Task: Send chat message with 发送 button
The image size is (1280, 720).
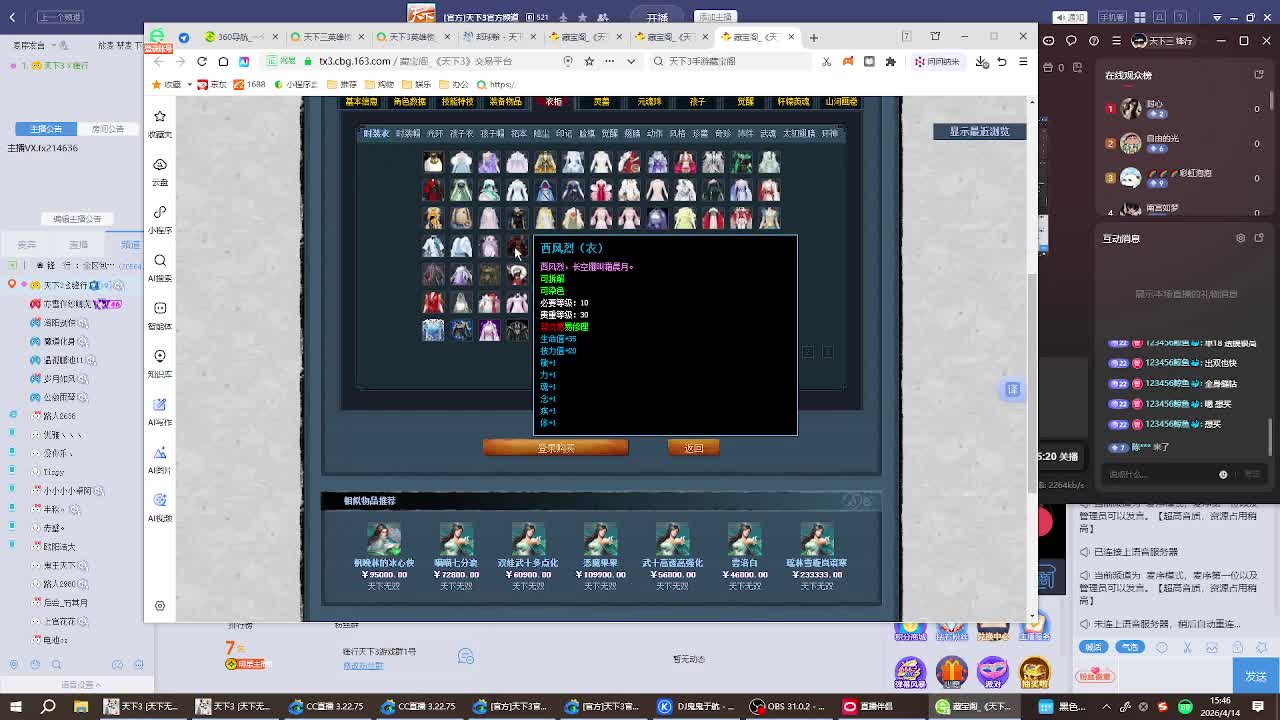Action: coord(1256,677)
